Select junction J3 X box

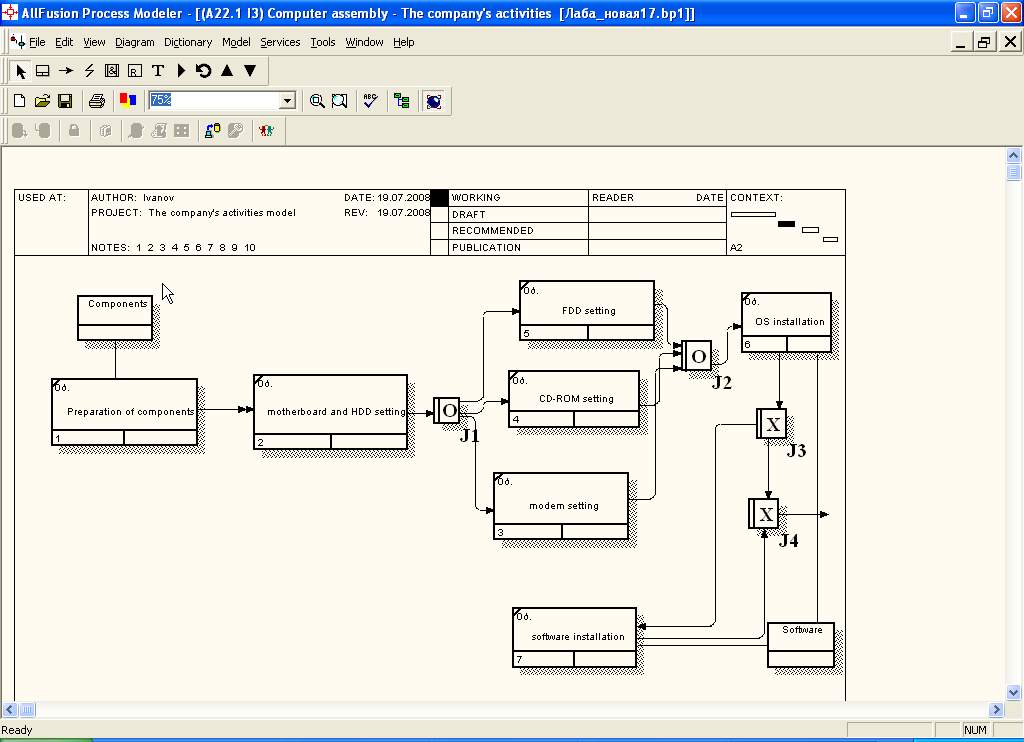(771, 424)
